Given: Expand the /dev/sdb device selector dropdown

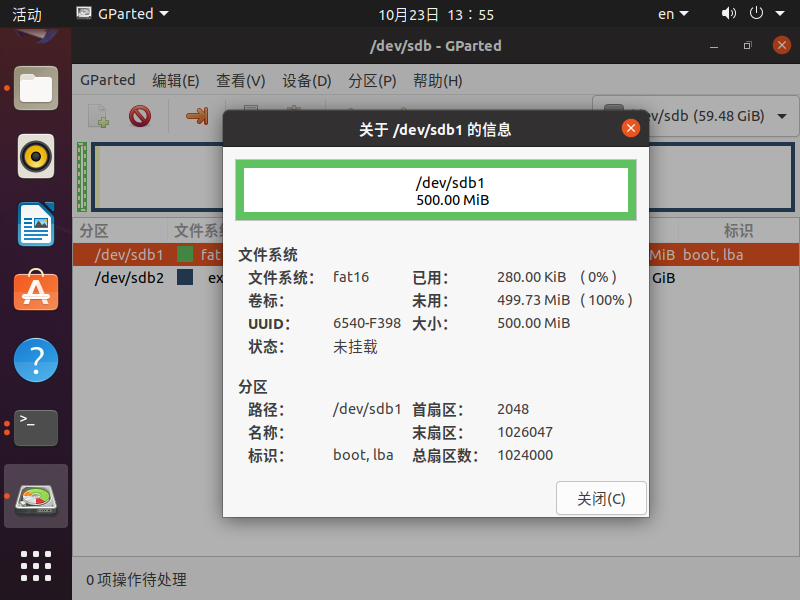Looking at the screenshot, I should (781, 116).
